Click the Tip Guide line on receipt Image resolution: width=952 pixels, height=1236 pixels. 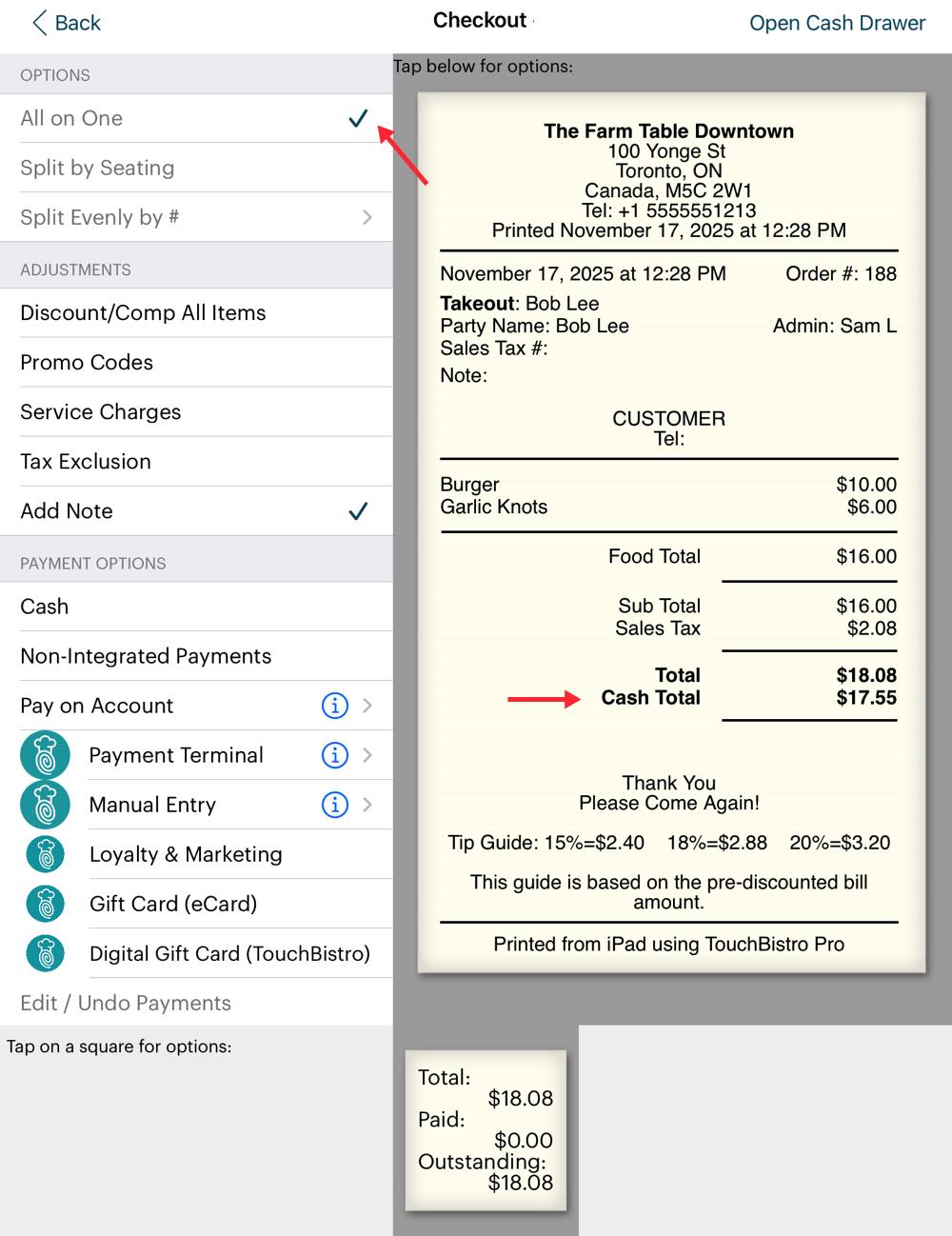[x=668, y=843]
